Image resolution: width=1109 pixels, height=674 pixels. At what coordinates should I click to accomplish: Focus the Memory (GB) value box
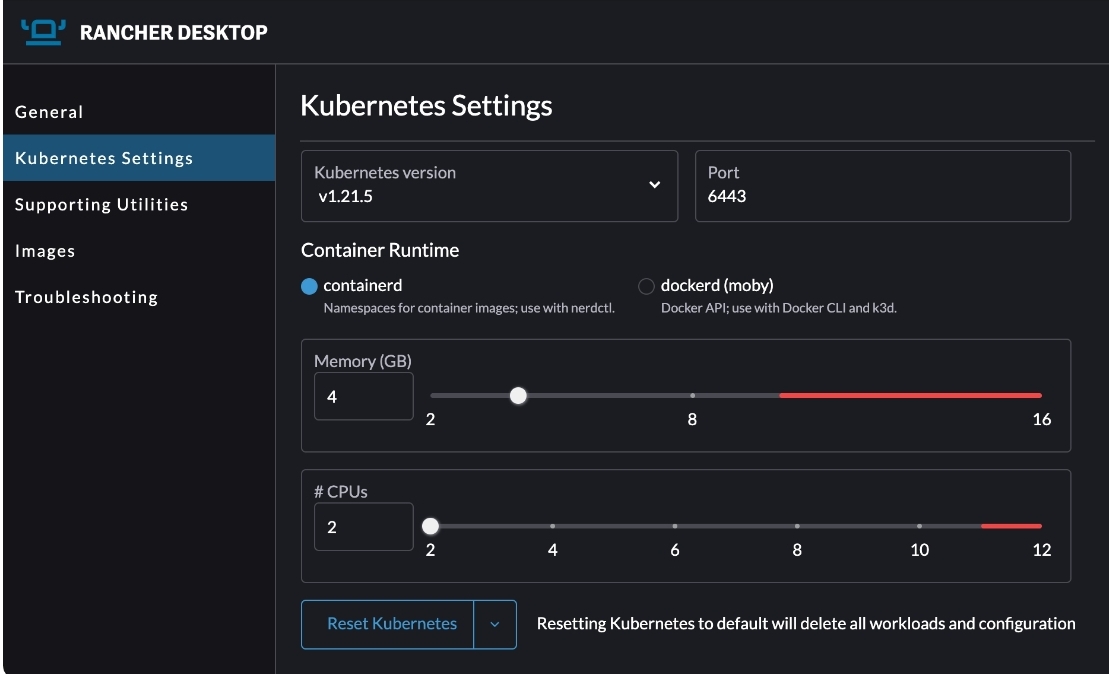coord(363,396)
